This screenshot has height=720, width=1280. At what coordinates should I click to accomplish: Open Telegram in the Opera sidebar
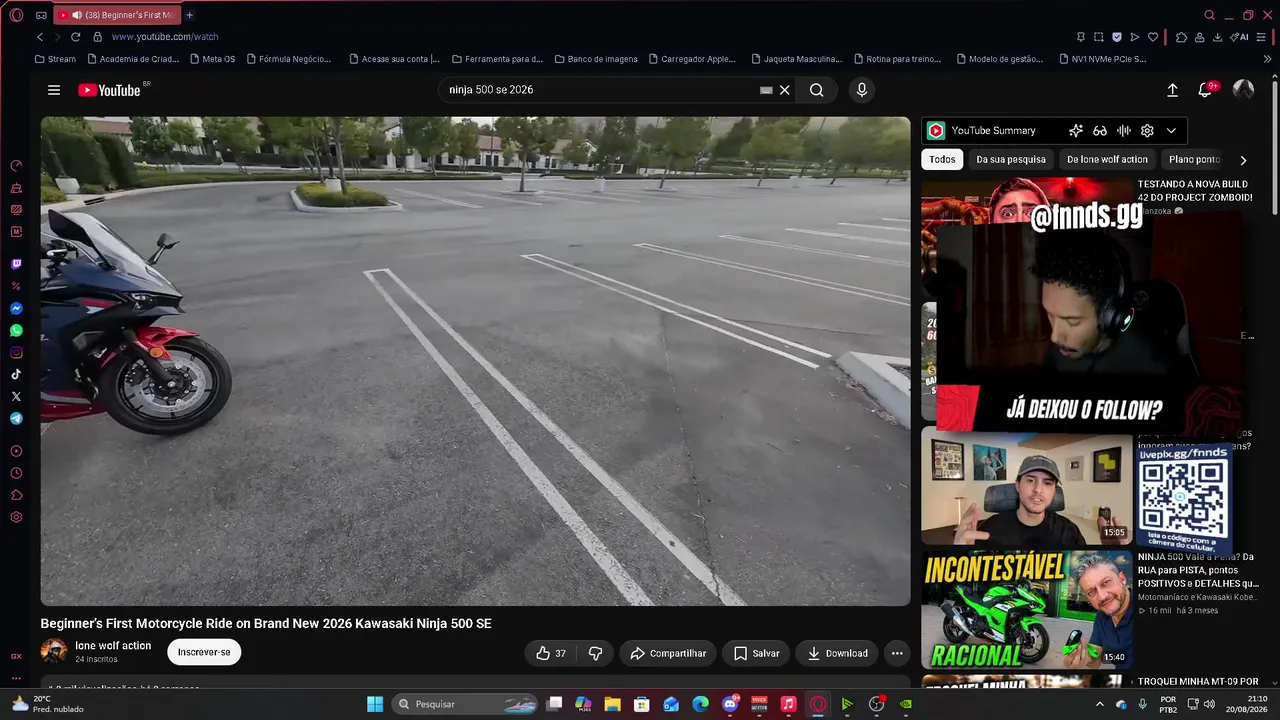(16, 419)
